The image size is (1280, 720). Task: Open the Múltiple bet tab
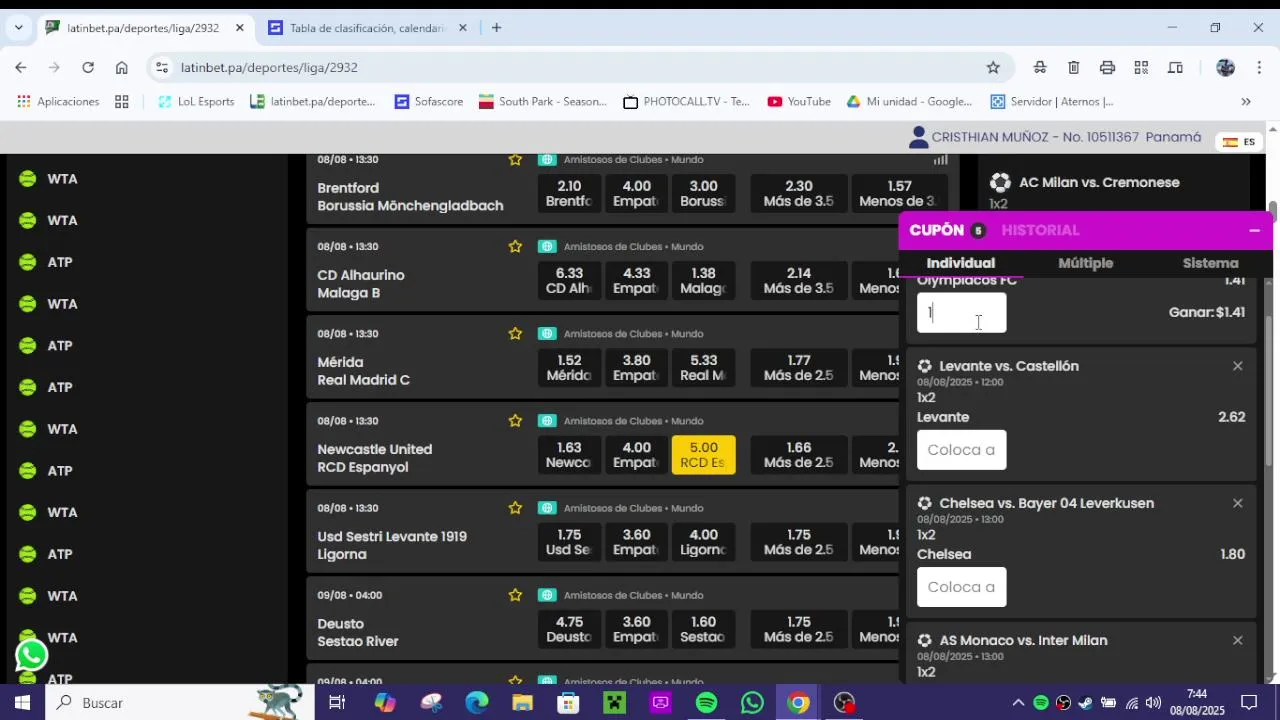(1085, 263)
